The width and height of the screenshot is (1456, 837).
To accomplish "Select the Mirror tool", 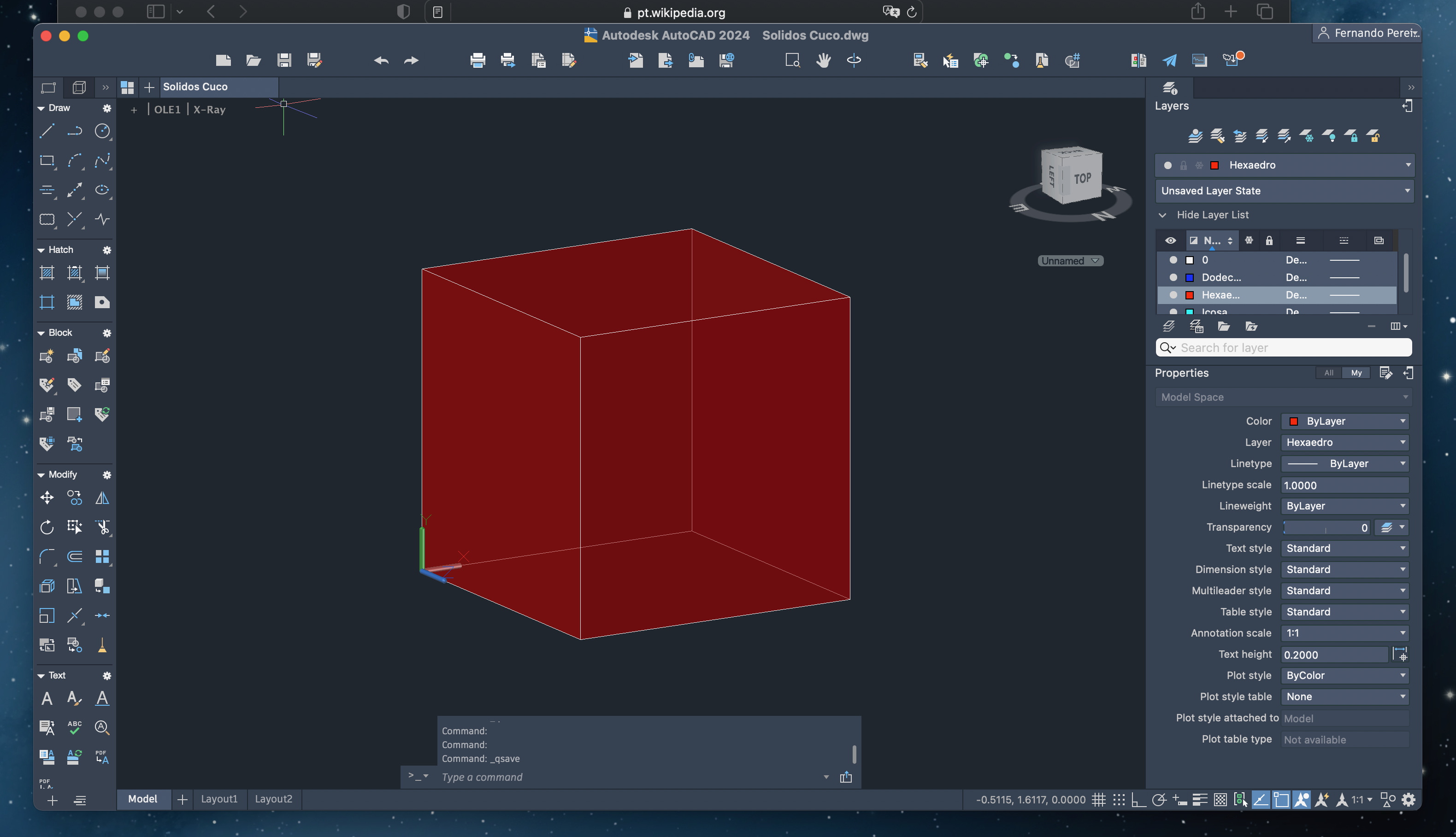I will click(x=102, y=497).
